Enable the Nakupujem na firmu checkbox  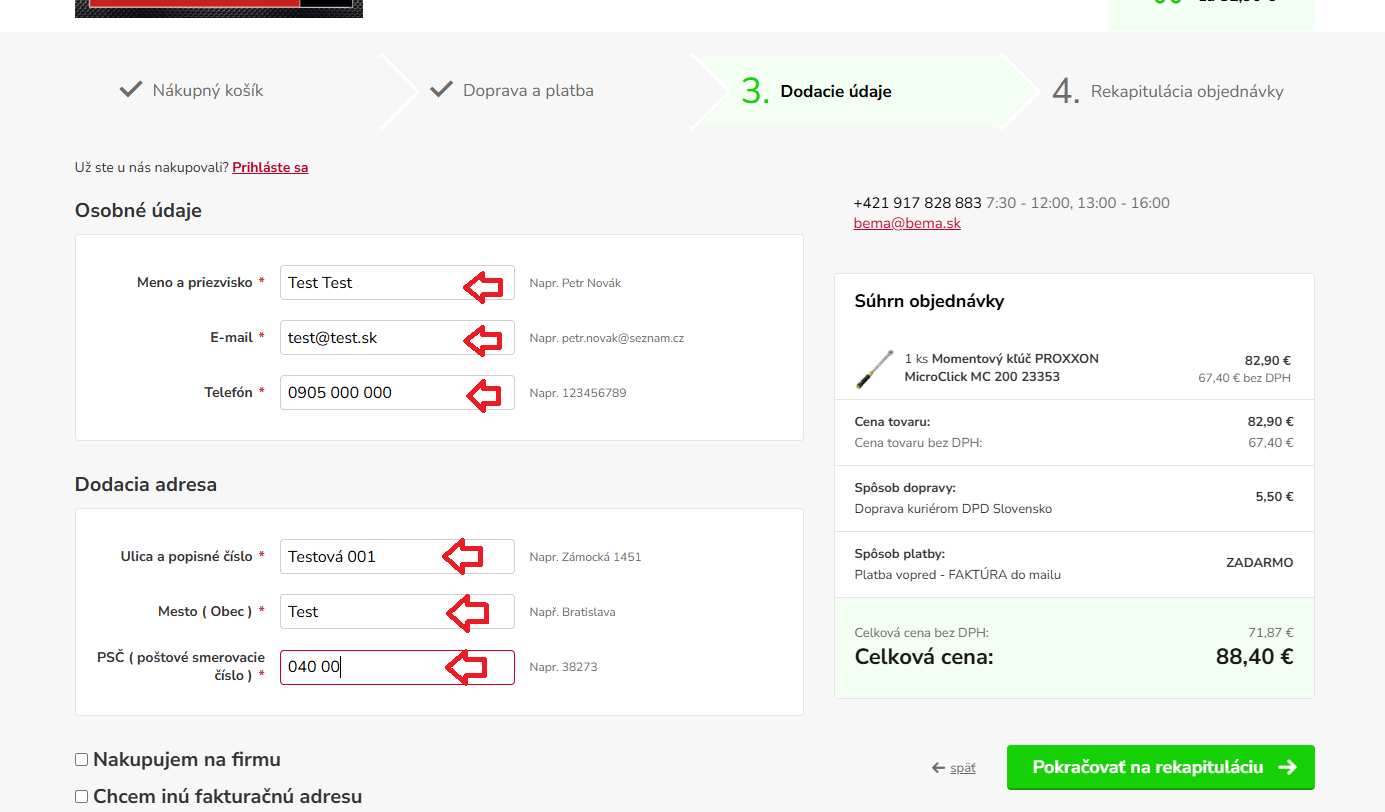[x=82, y=760]
